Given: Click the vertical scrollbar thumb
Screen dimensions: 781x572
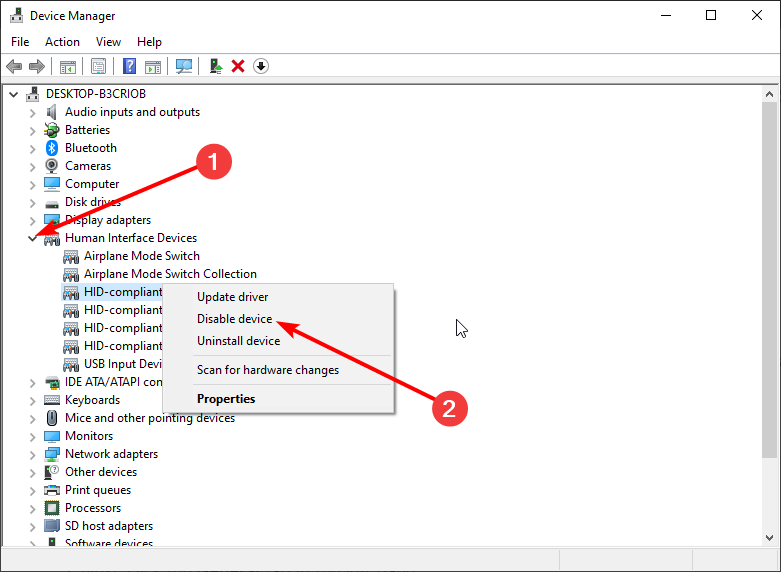Looking at the screenshot, I should pos(769,280).
